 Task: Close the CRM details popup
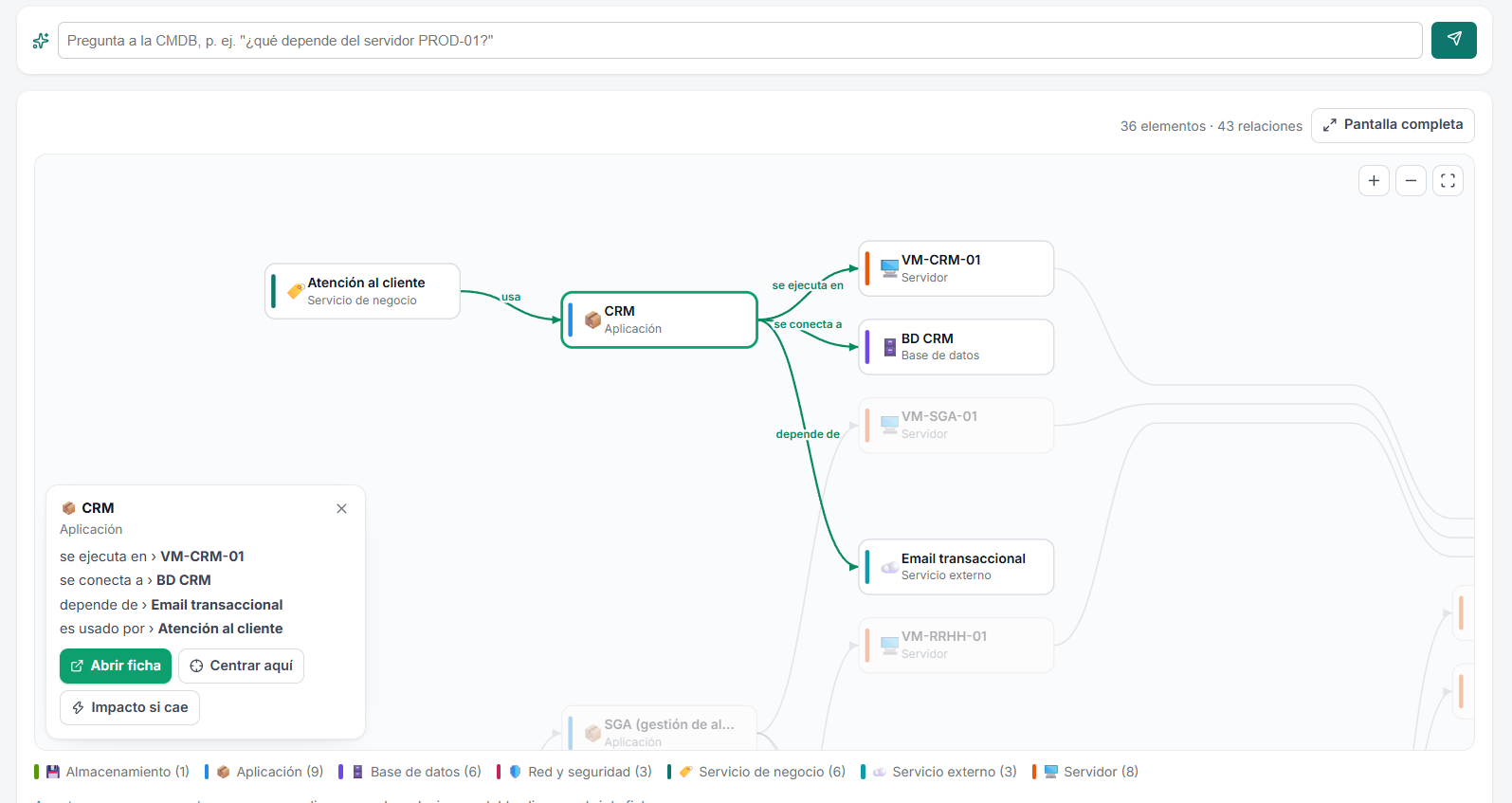tap(341, 508)
